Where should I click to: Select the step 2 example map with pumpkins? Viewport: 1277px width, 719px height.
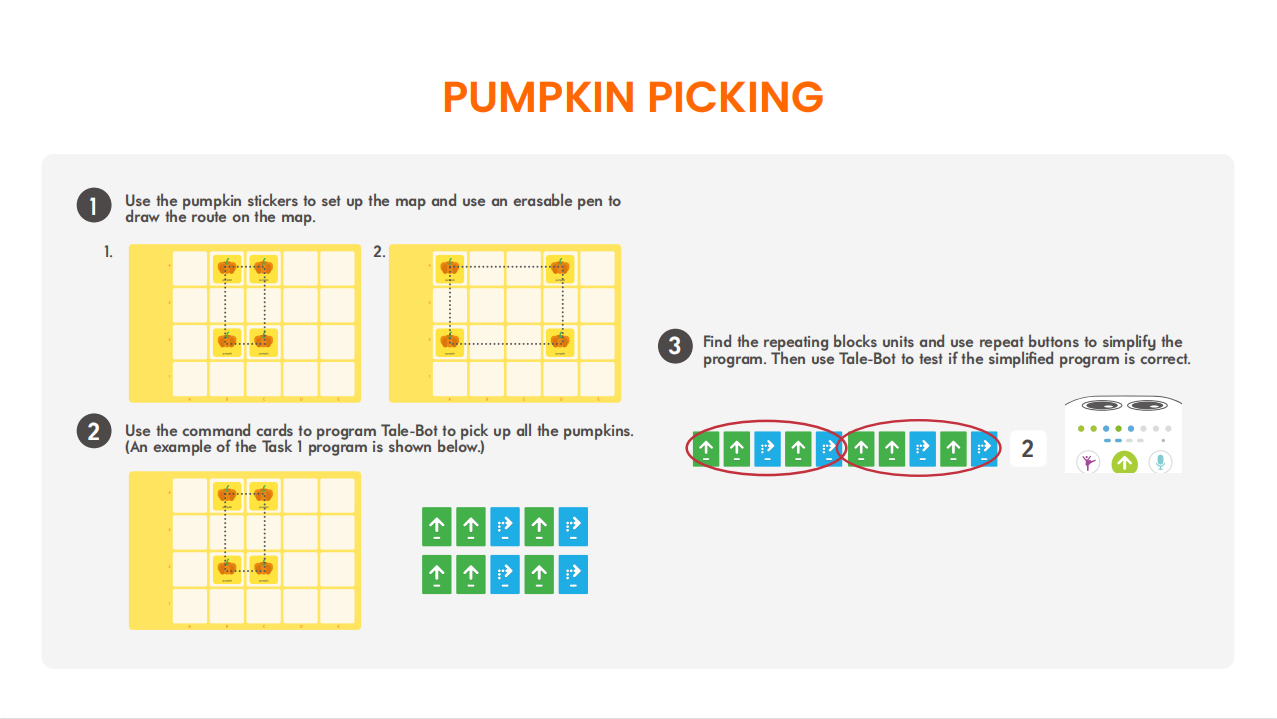pyautogui.click(x=245, y=550)
